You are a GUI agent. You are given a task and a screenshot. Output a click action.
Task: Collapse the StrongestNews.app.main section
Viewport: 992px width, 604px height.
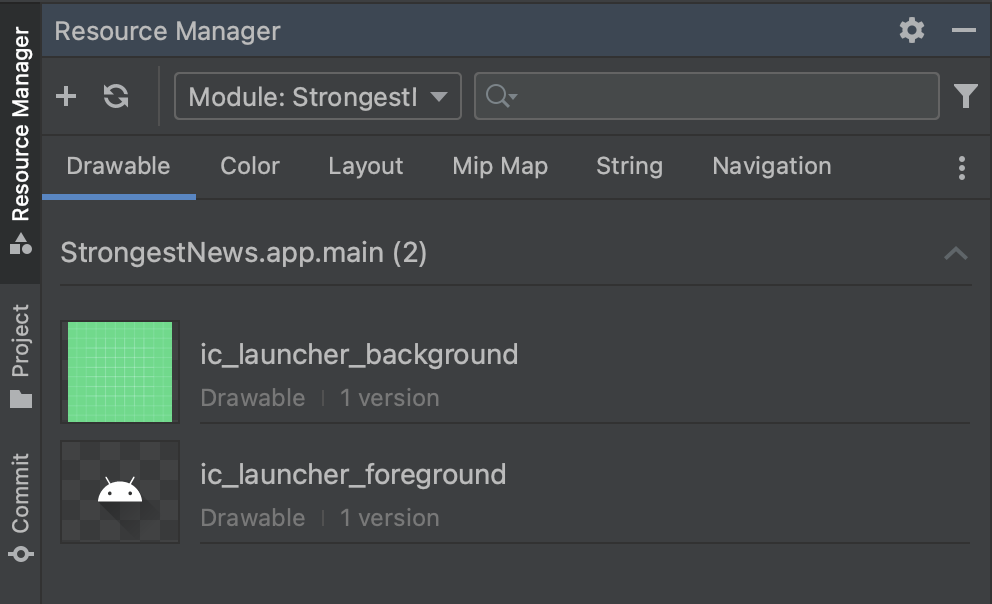tap(955, 253)
